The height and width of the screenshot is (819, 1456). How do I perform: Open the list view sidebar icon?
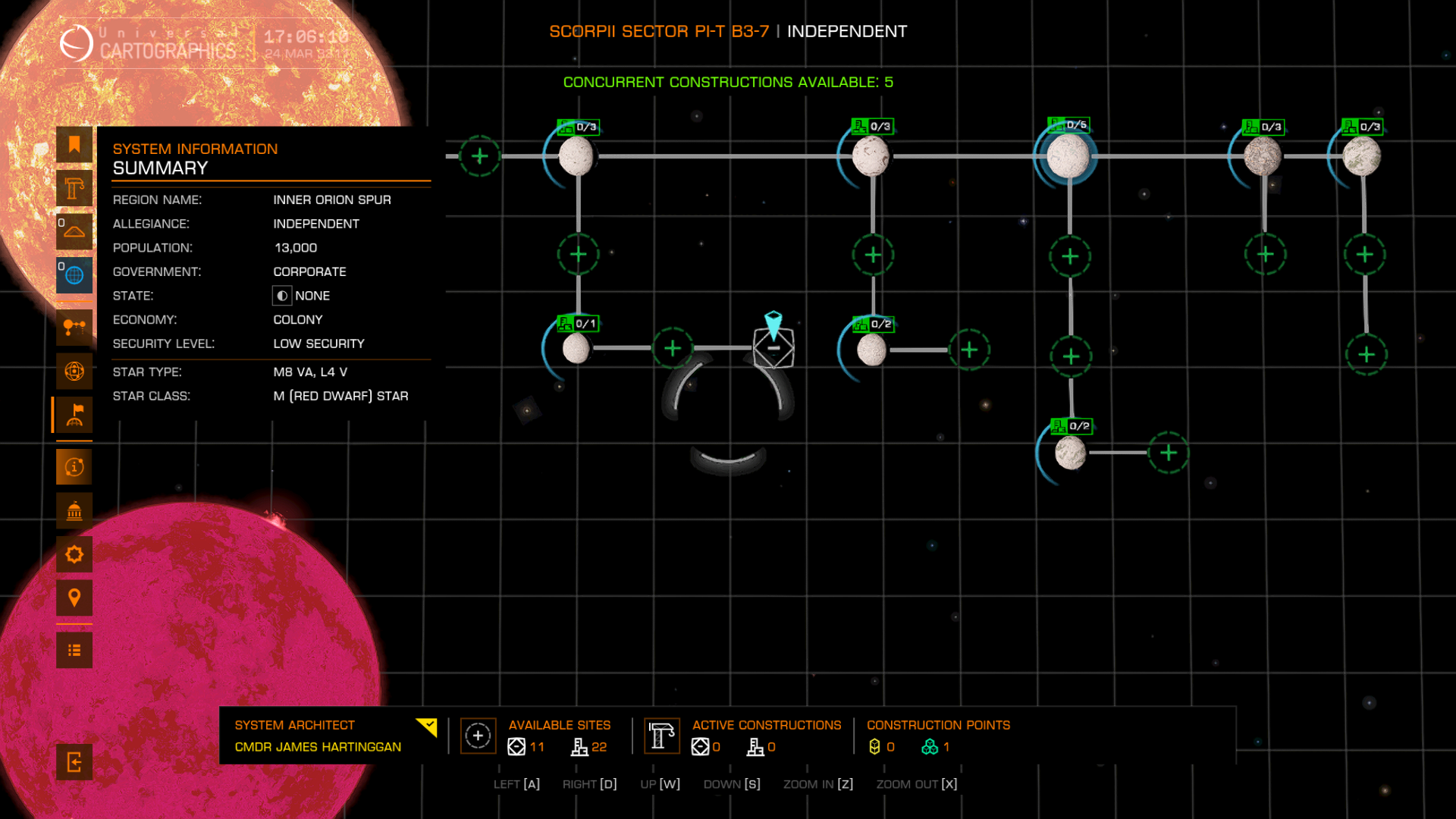click(74, 650)
